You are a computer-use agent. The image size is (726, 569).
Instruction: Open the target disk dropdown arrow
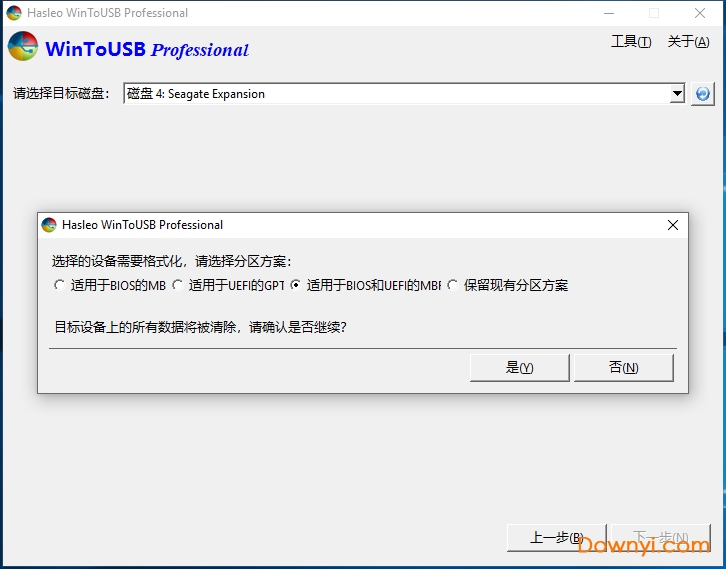(x=677, y=94)
